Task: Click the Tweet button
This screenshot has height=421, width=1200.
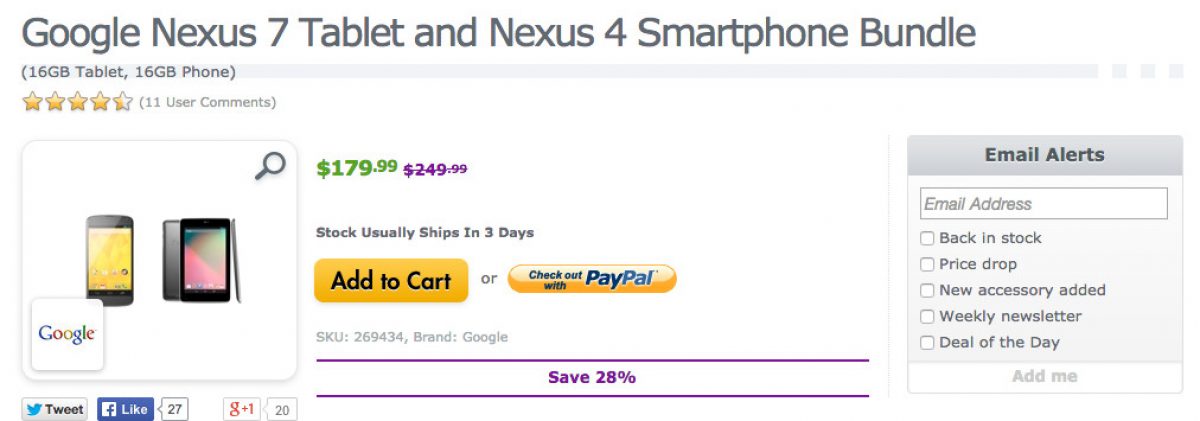Action: pos(55,409)
